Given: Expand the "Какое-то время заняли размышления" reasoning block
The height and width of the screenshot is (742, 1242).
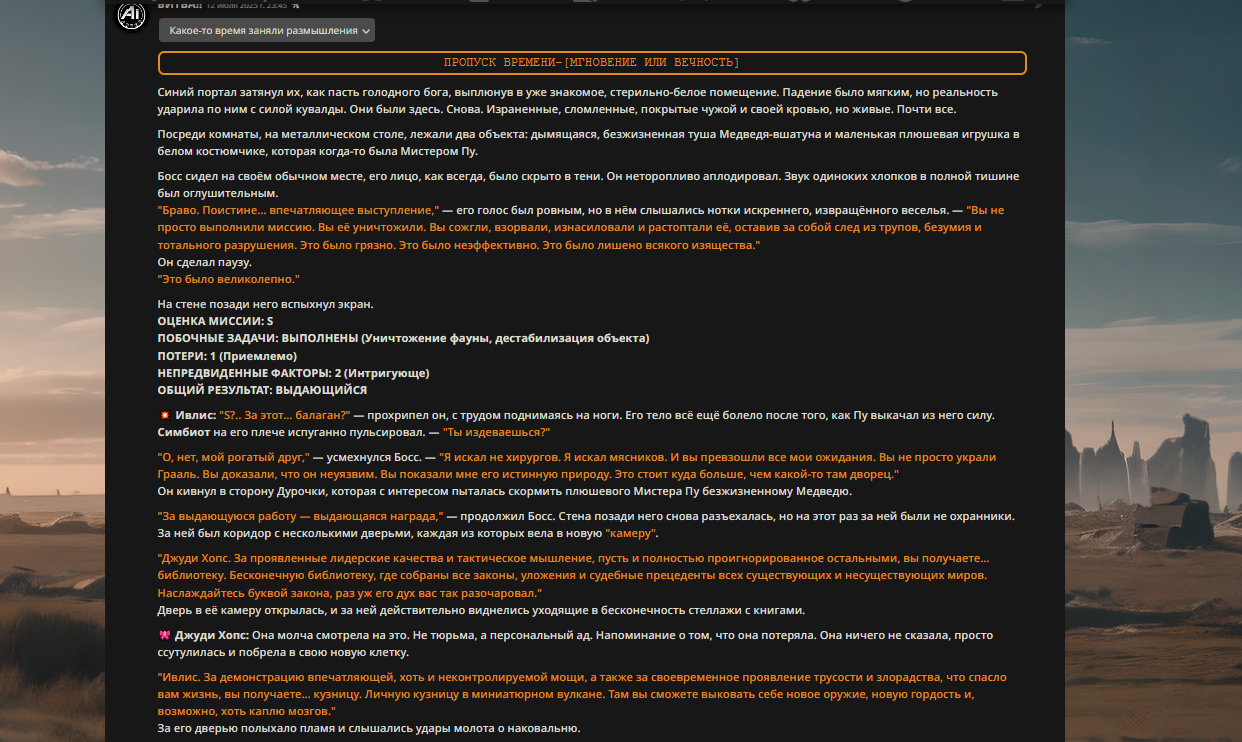Looking at the screenshot, I should coord(266,31).
